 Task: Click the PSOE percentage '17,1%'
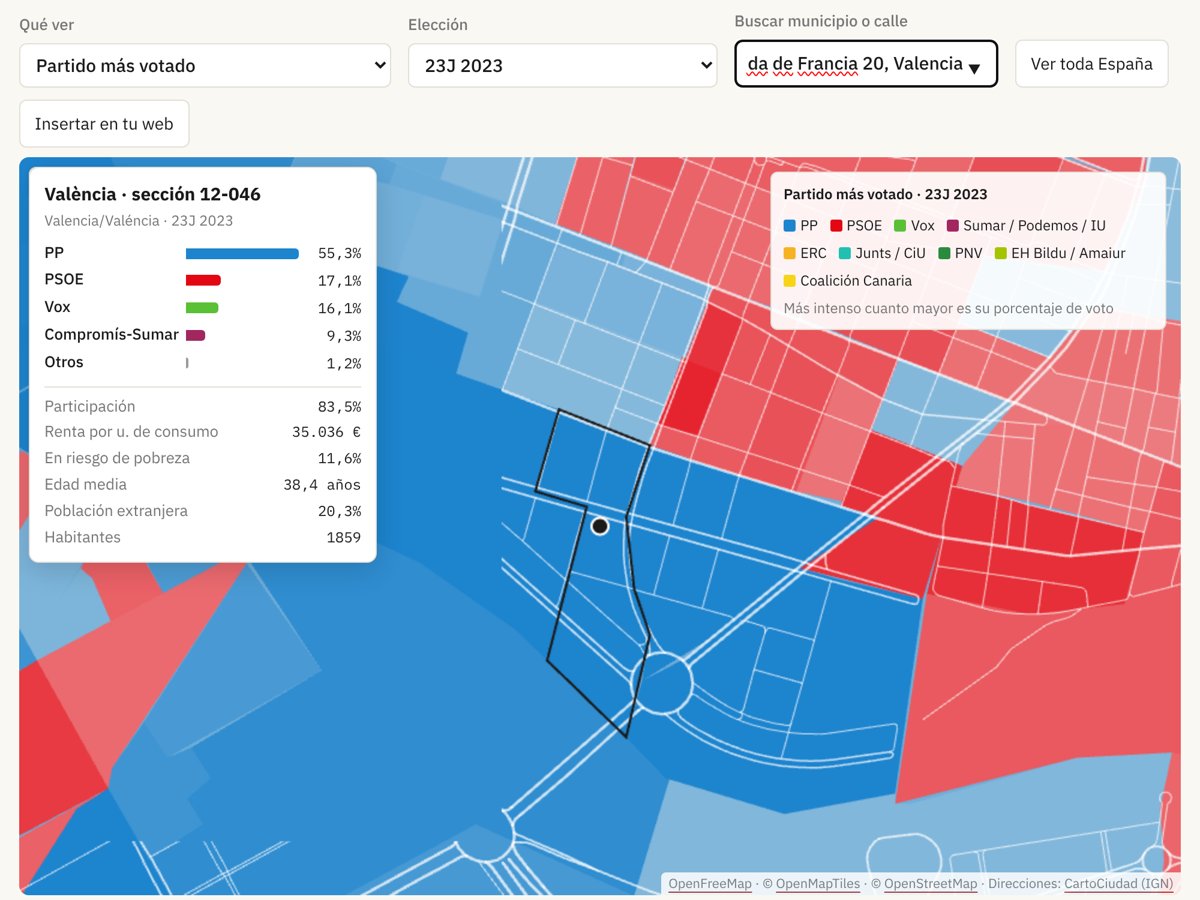[x=339, y=281]
